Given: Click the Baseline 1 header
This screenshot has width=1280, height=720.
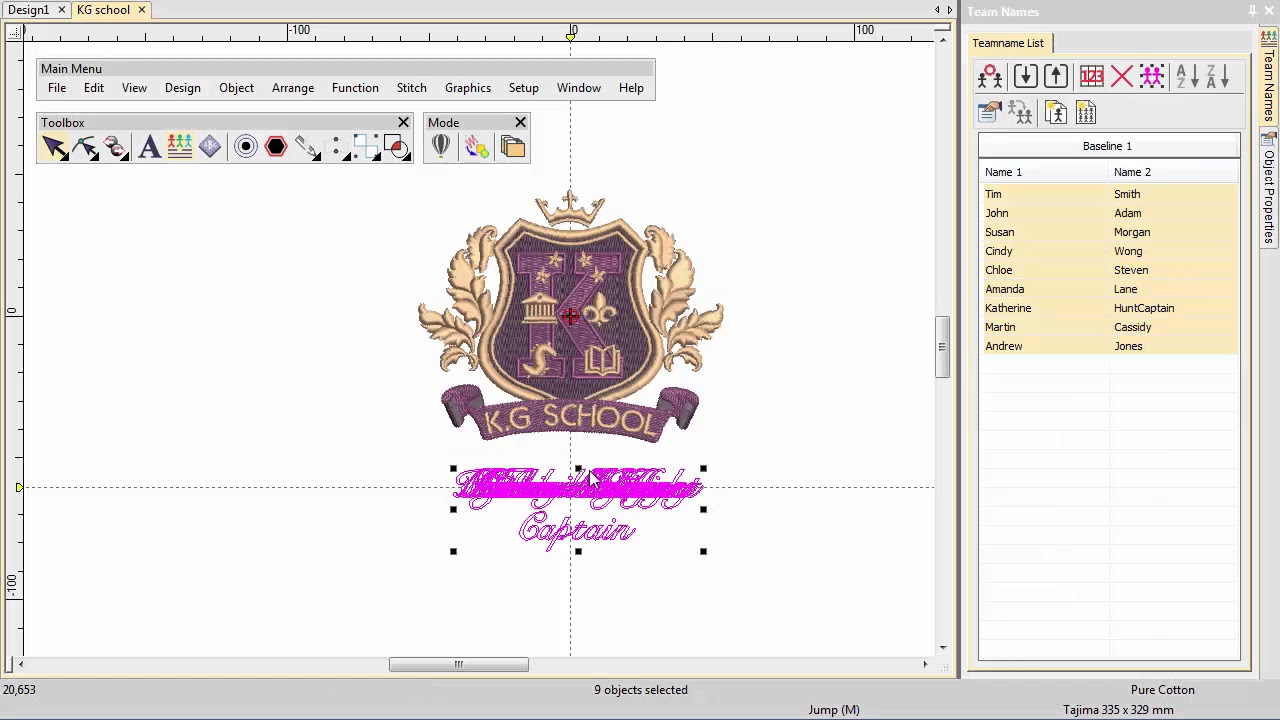Looking at the screenshot, I should (1109, 146).
